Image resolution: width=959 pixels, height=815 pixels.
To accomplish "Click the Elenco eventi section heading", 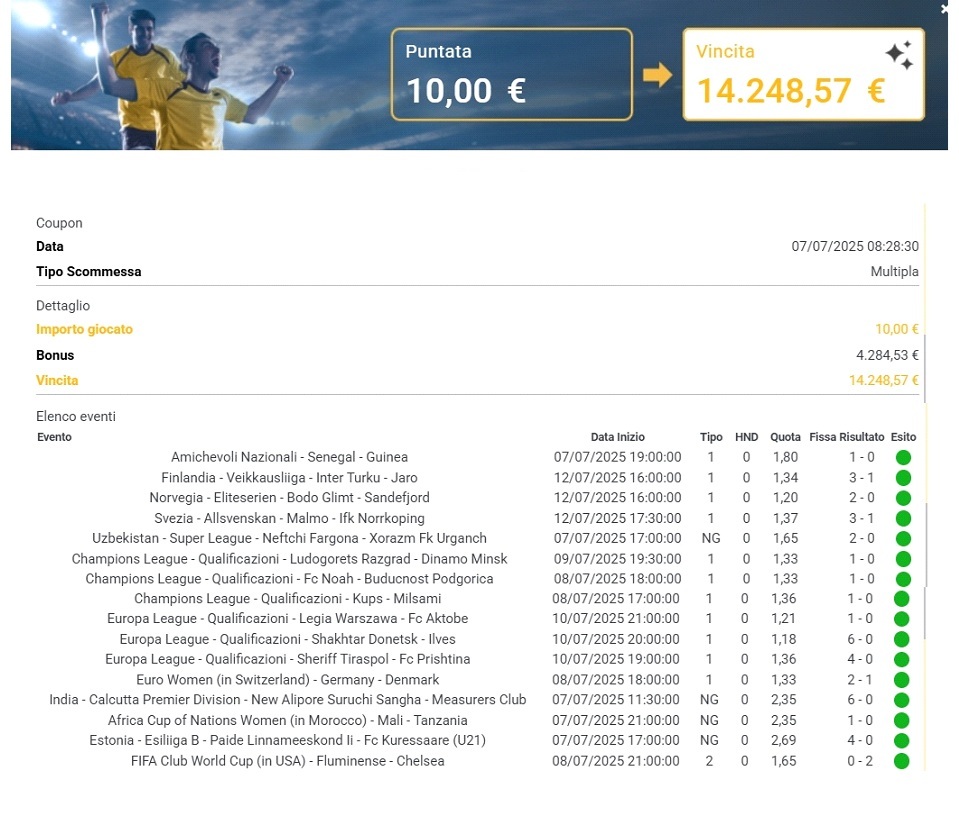I will click(76, 417).
